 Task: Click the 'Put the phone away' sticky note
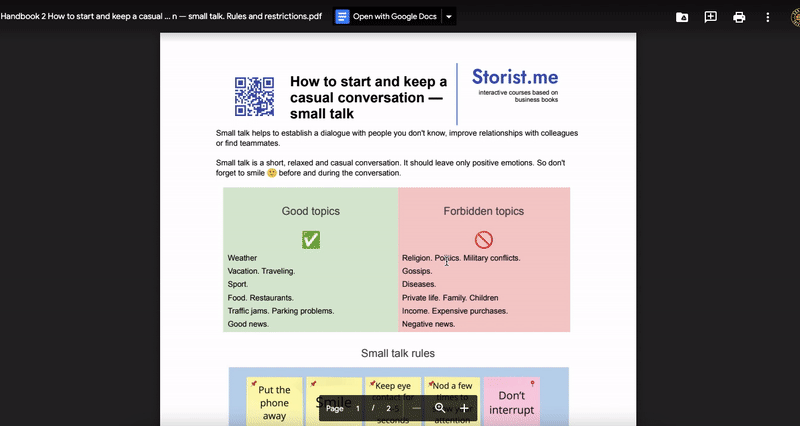[x=274, y=402]
